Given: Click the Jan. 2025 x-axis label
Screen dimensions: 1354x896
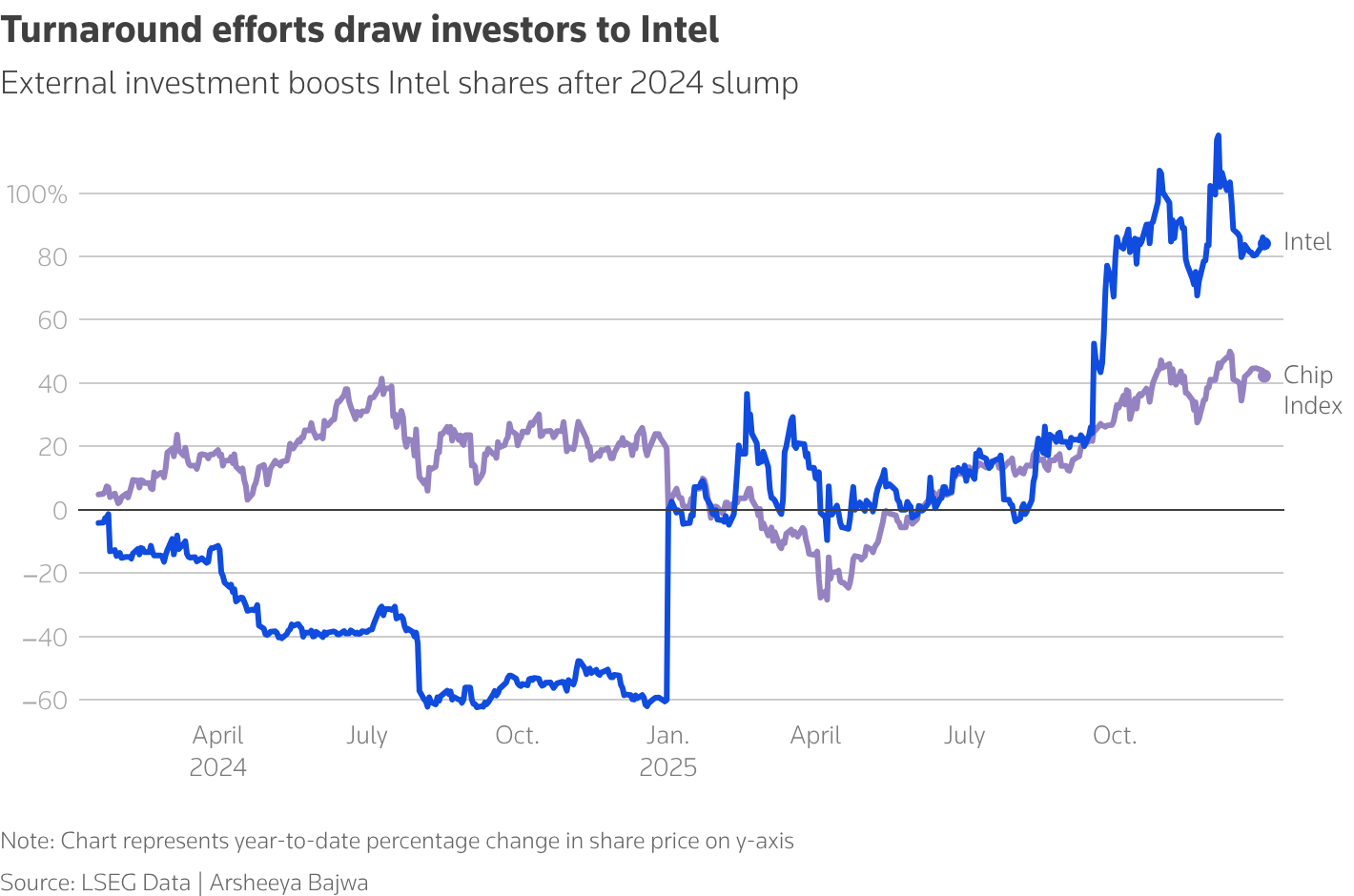Looking at the screenshot, I should (667, 751).
